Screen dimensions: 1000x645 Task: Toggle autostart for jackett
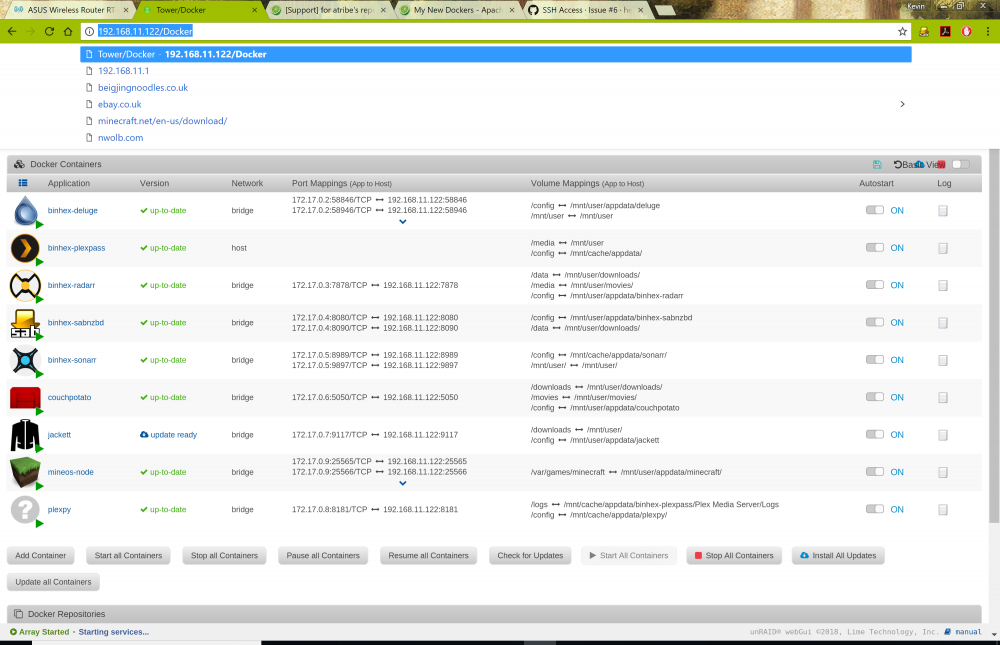tap(874, 434)
